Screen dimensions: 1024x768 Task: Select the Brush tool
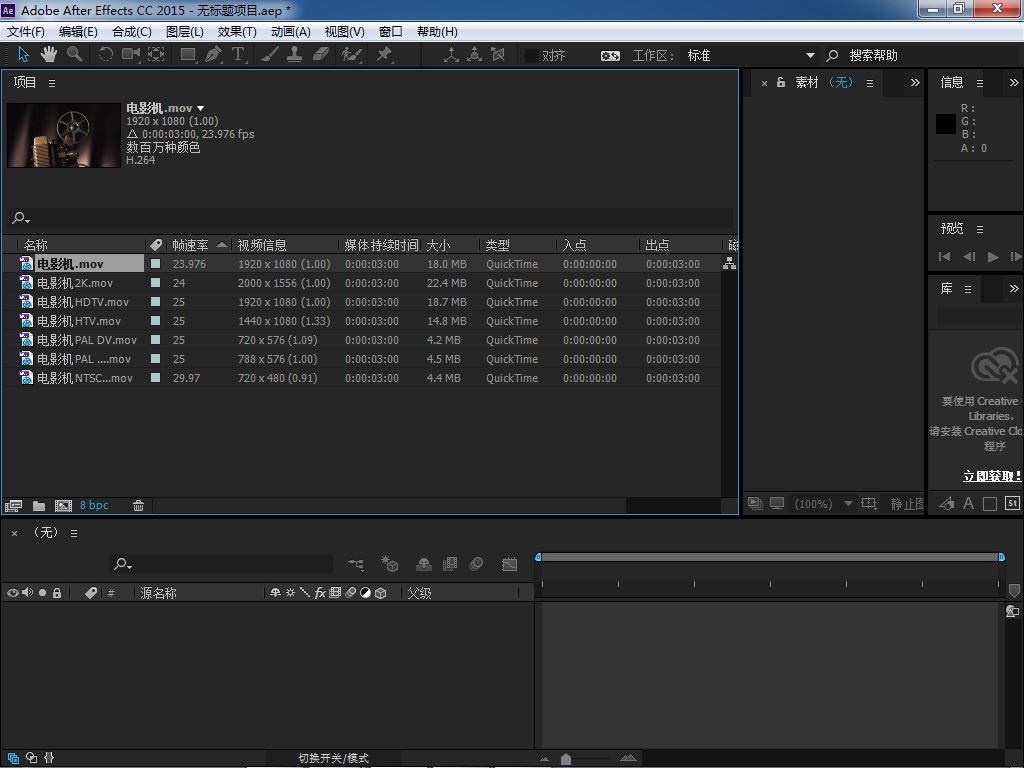270,55
